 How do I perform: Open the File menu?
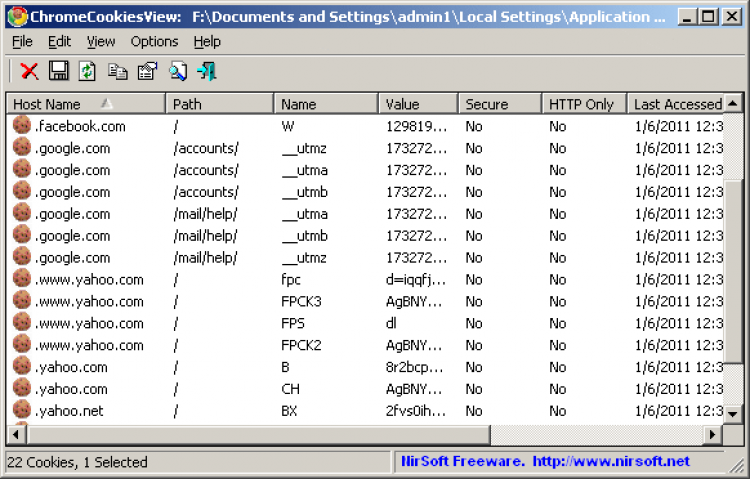22,41
